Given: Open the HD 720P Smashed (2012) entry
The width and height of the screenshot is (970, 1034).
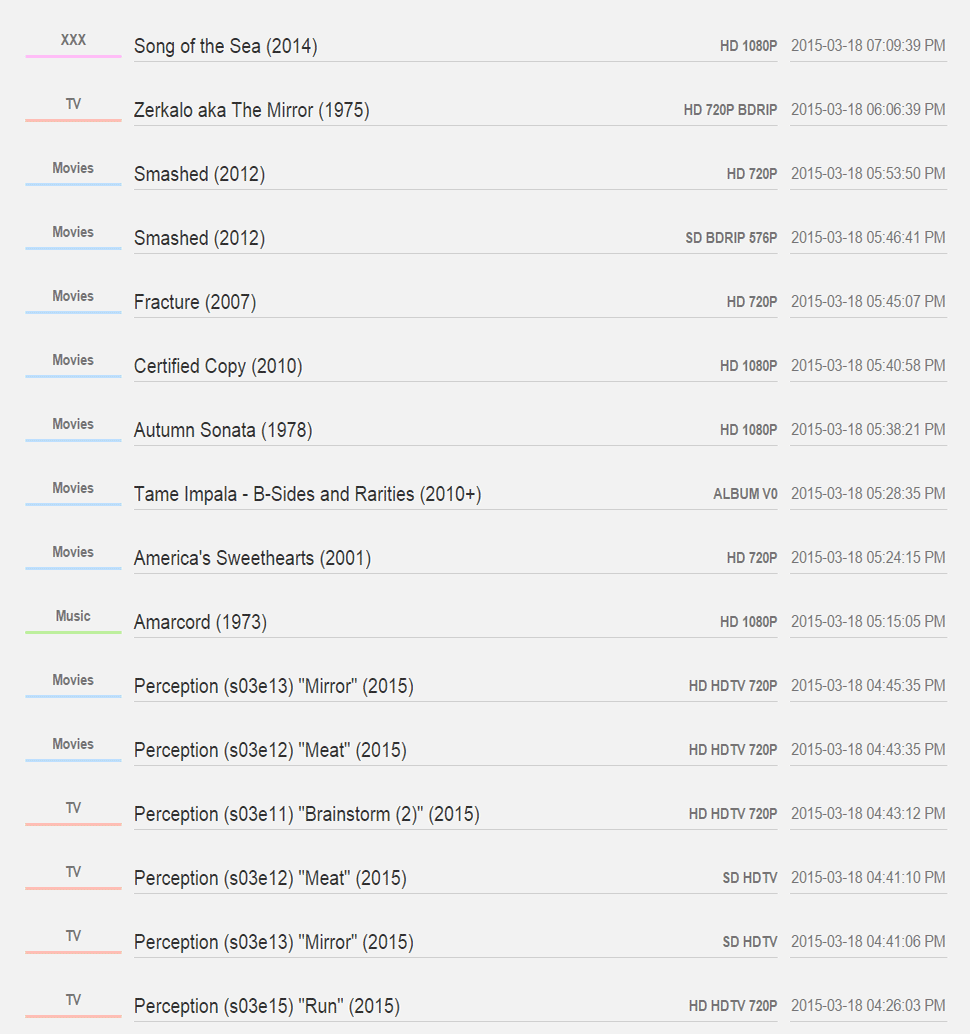Looking at the screenshot, I should tap(199, 174).
